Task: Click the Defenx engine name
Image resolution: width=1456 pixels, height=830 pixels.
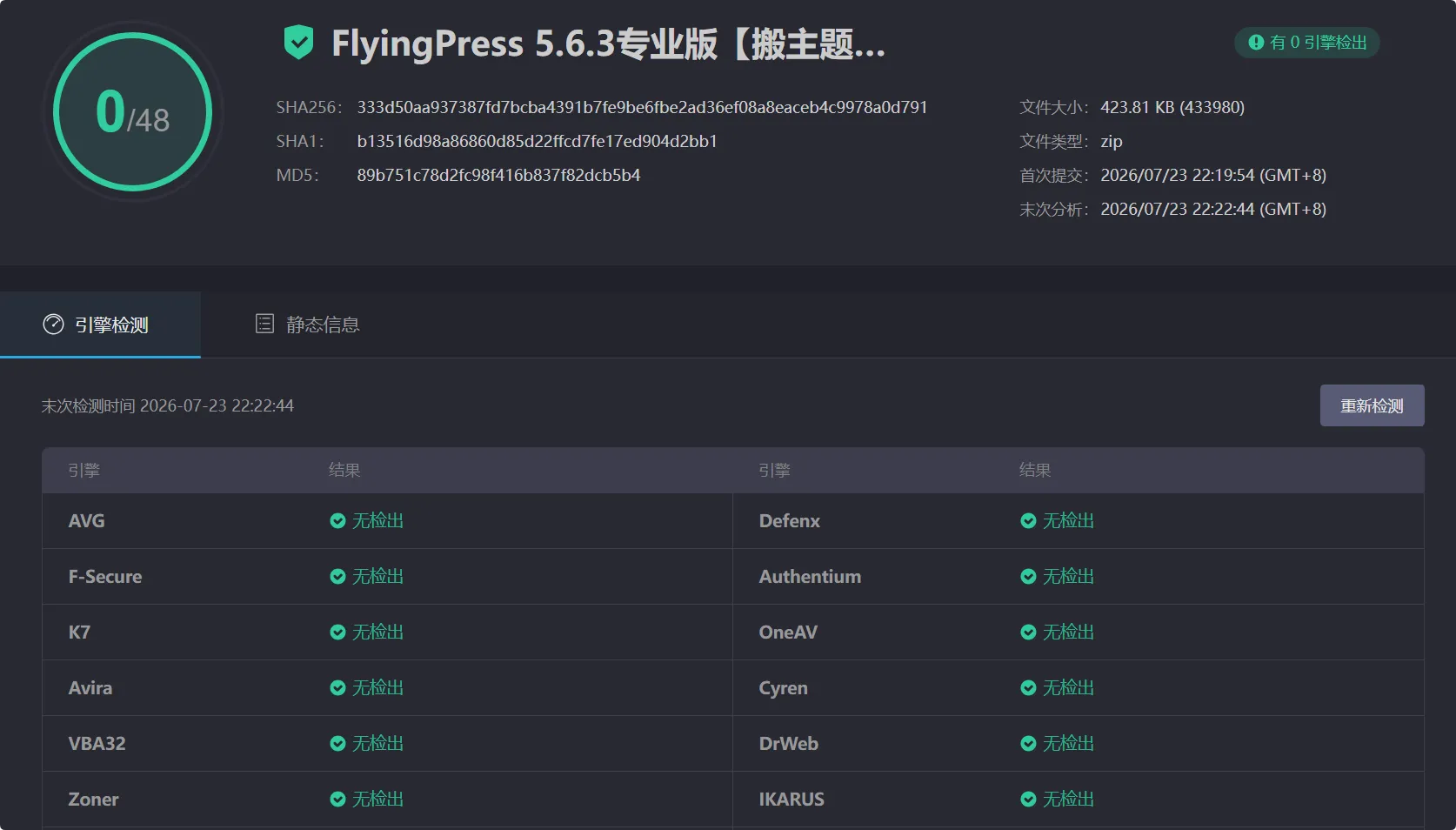Action: click(790, 521)
